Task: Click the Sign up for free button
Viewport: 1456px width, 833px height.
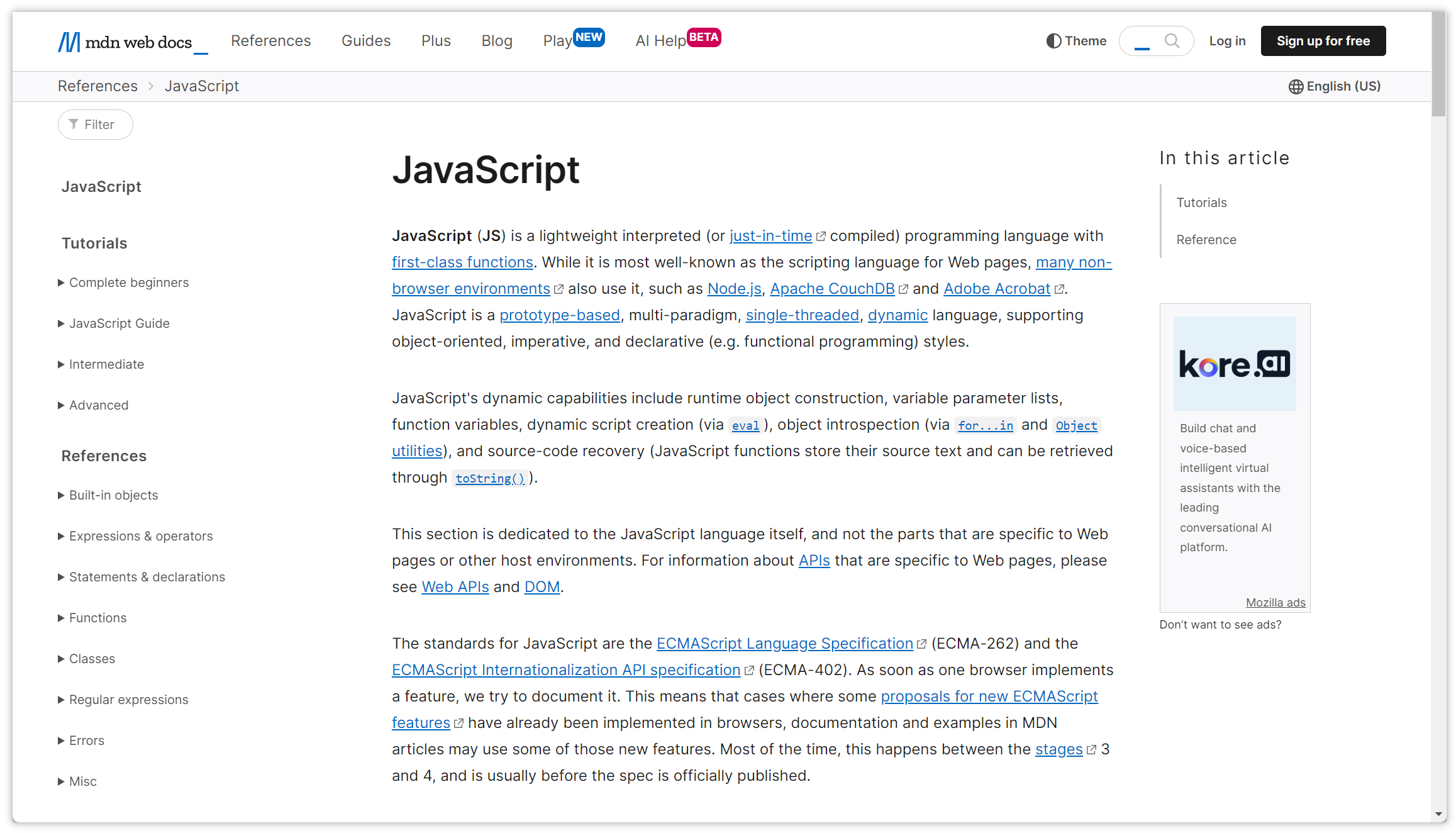Action: 1323,40
